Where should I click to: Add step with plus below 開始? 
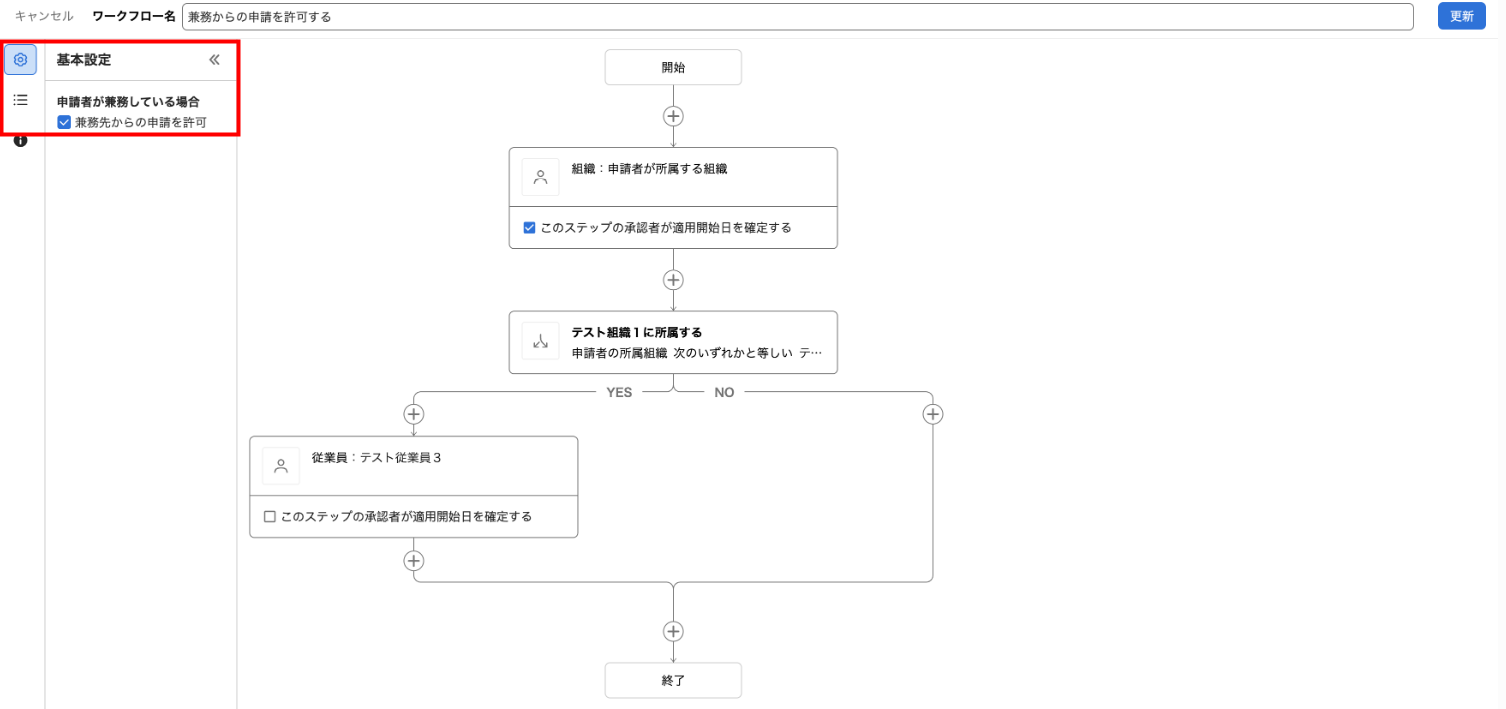tap(673, 116)
